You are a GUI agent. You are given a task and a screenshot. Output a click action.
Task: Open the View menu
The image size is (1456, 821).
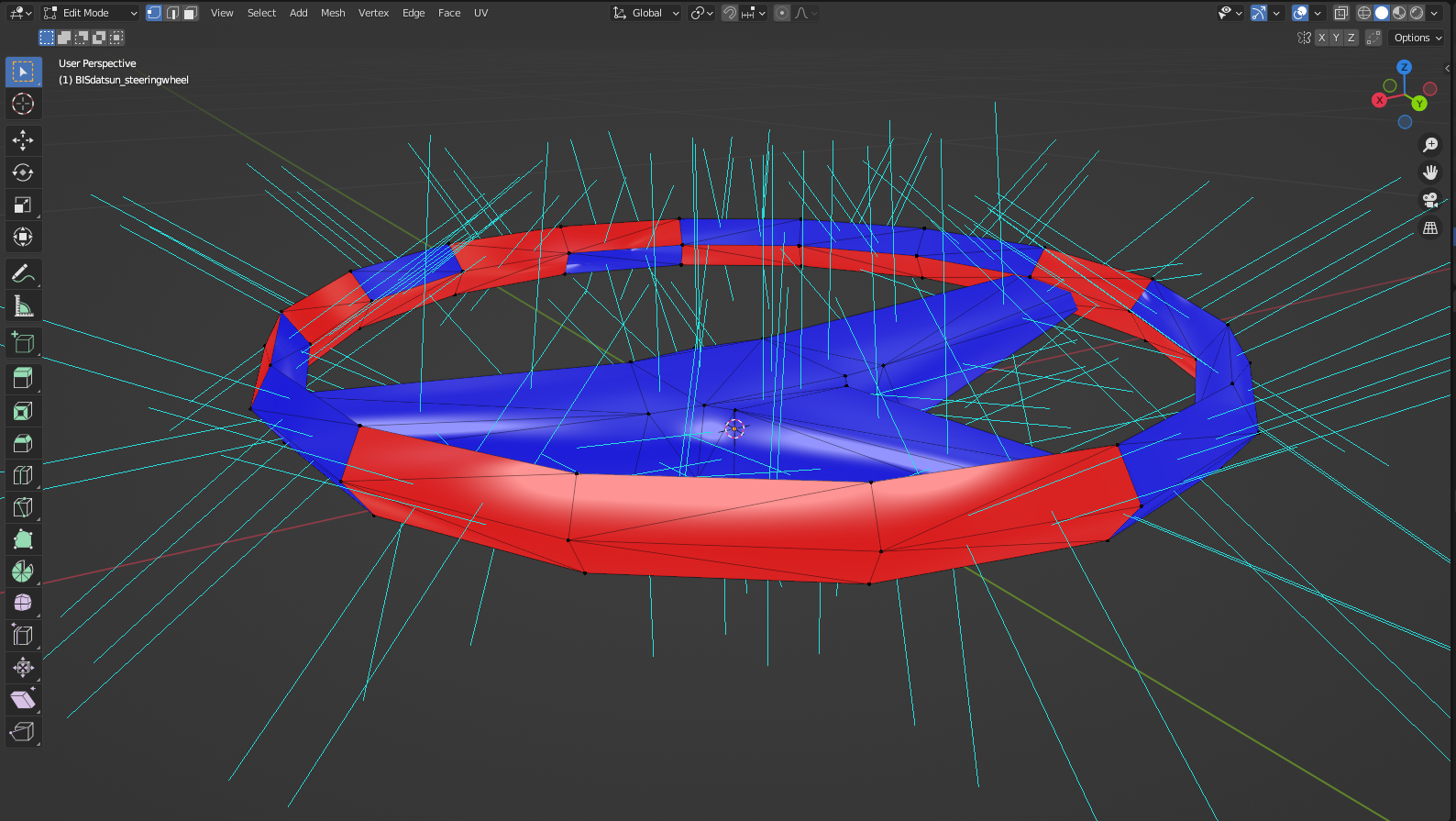coord(222,13)
